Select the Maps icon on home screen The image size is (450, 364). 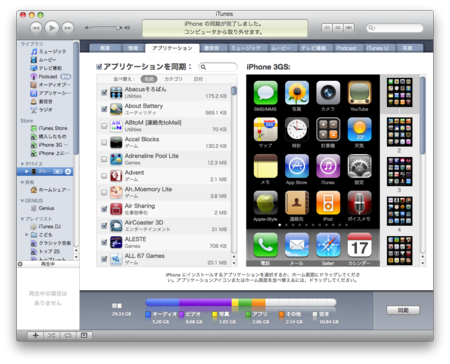265,129
